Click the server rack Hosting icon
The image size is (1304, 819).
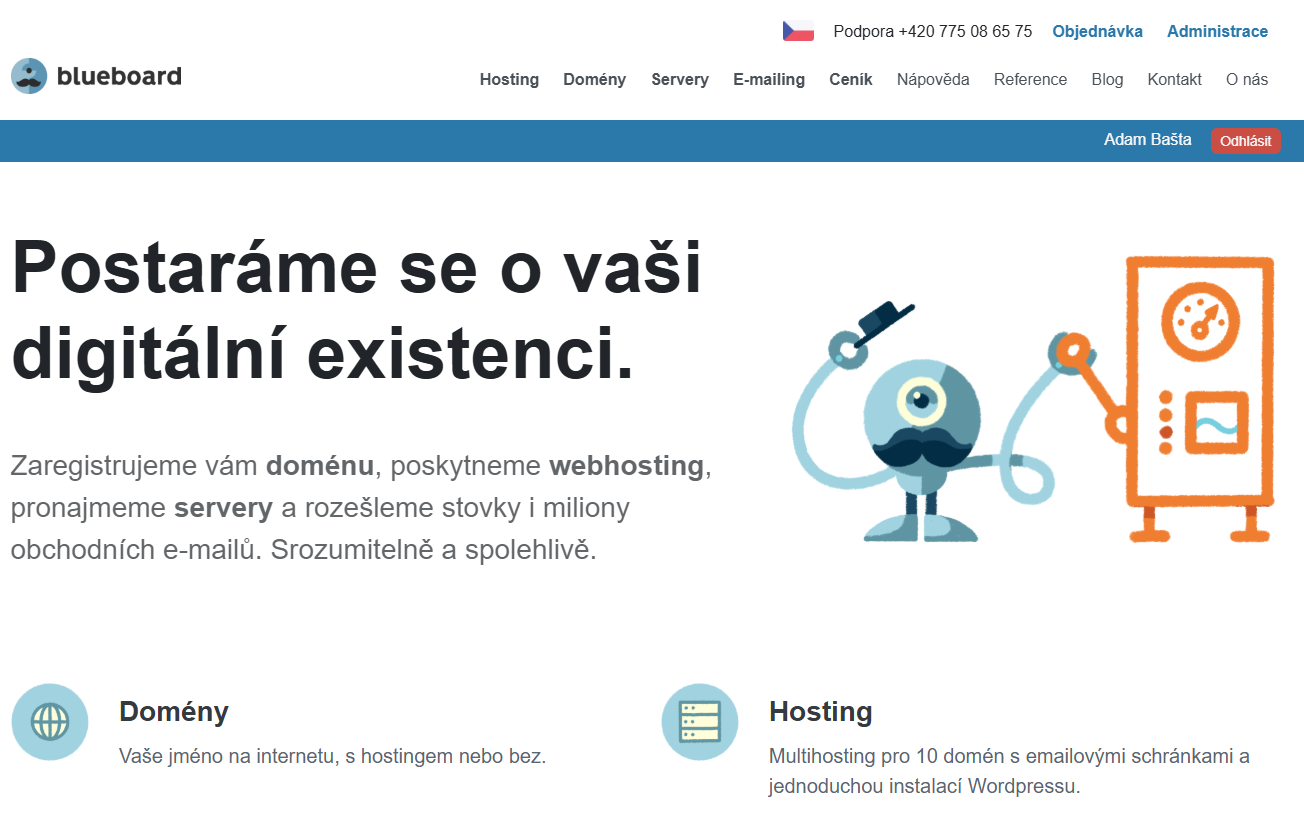[699, 721]
